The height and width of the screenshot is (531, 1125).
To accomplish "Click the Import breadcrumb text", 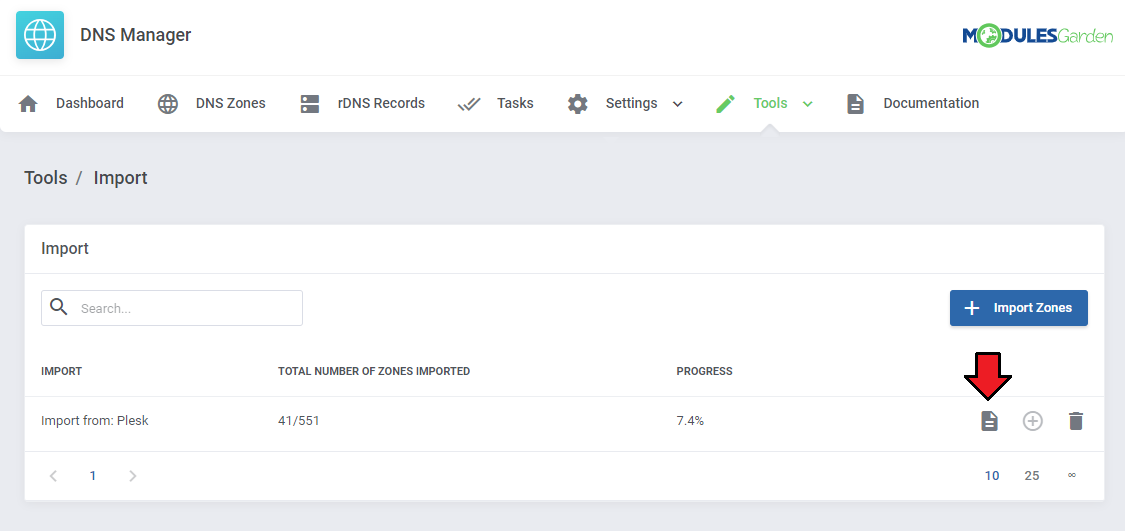I will click(121, 178).
